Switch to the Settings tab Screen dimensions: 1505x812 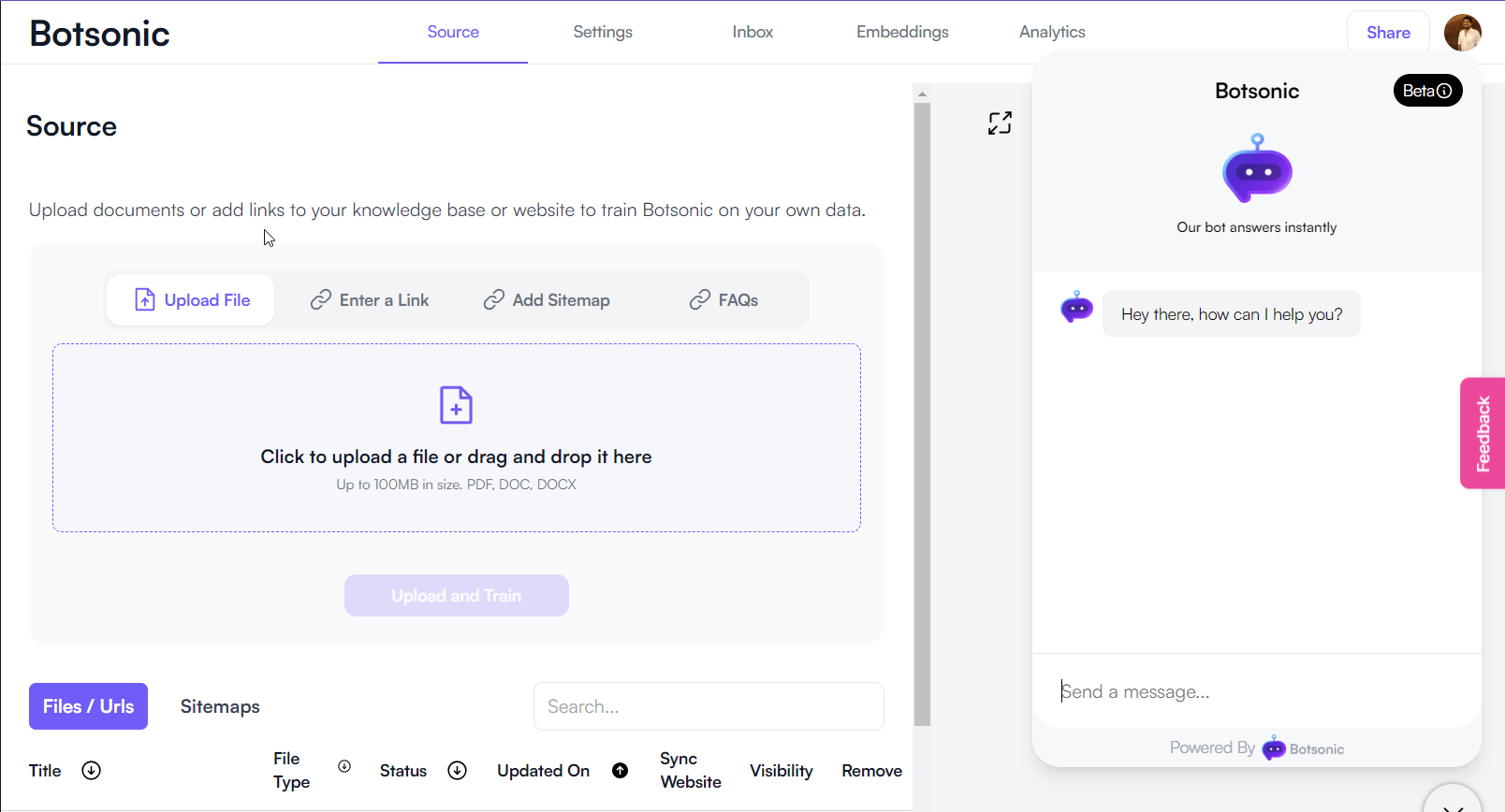tap(603, 32)
